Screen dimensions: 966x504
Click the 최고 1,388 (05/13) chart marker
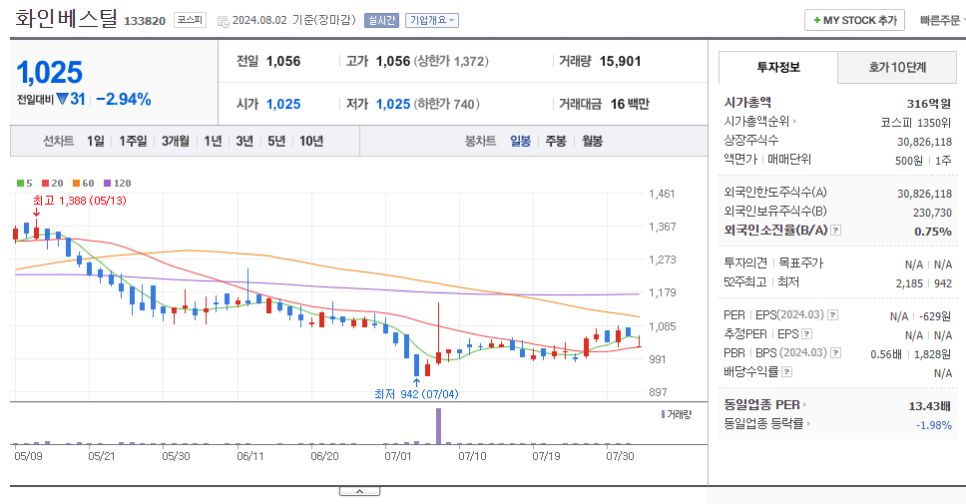click(79, 201)
